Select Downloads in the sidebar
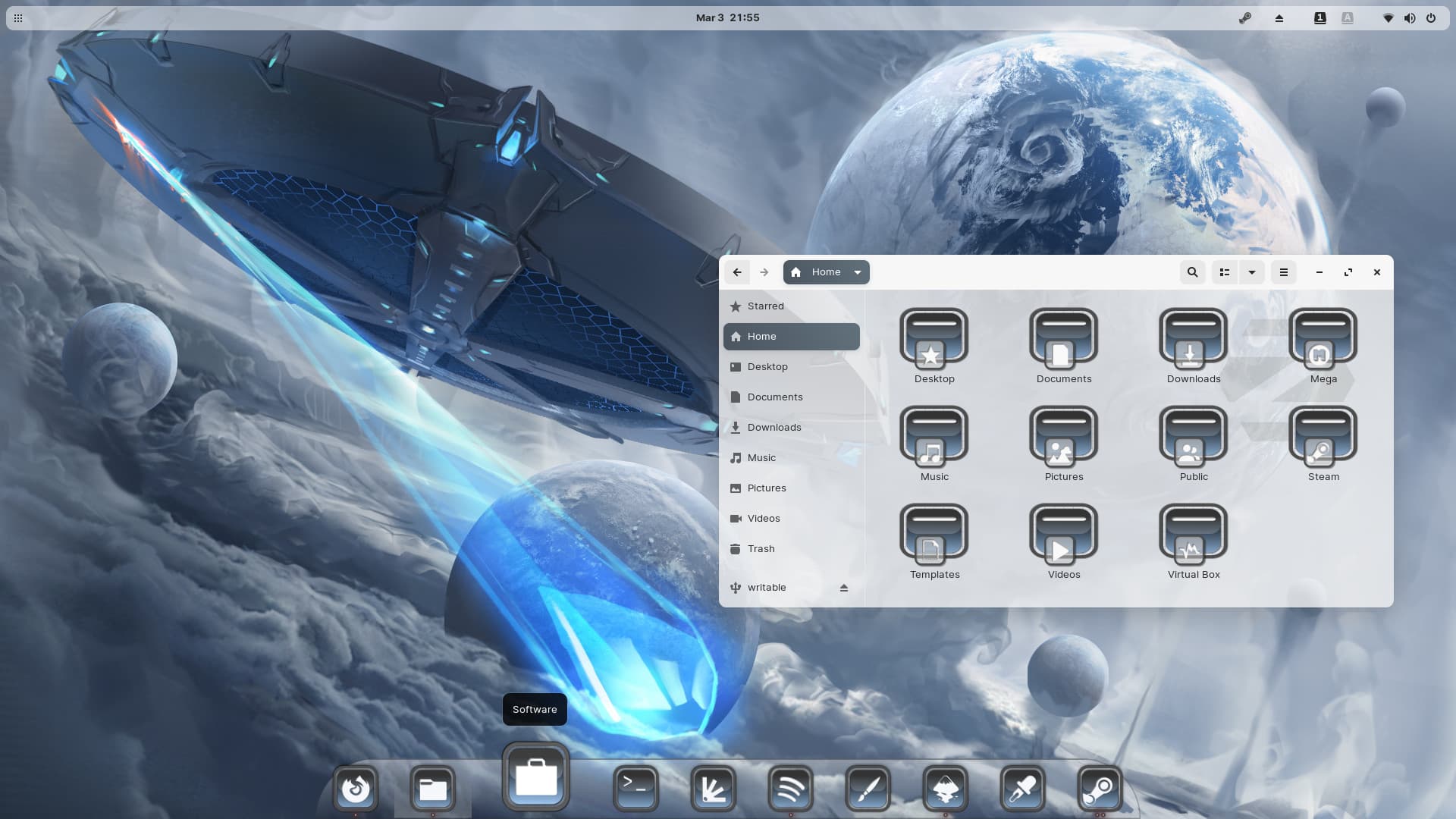The width and height of the screenshot is (1456, 819). [x=791, y=428]
